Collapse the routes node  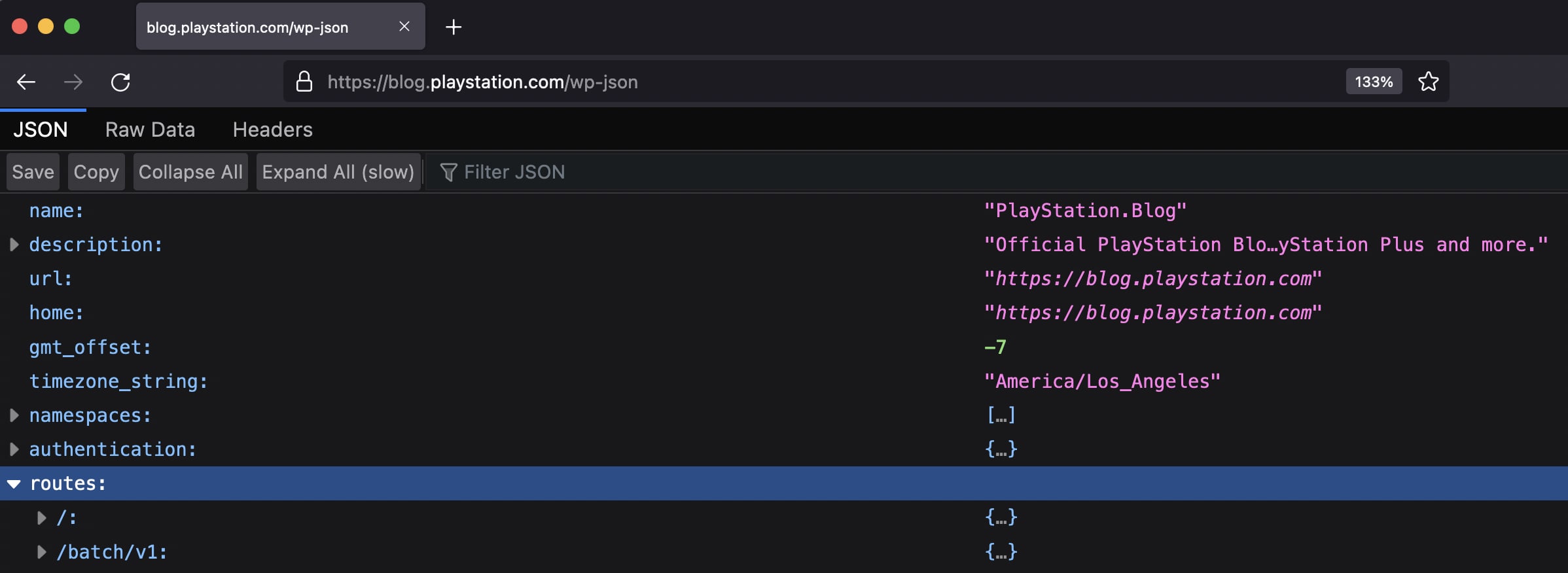pos(14,484)
